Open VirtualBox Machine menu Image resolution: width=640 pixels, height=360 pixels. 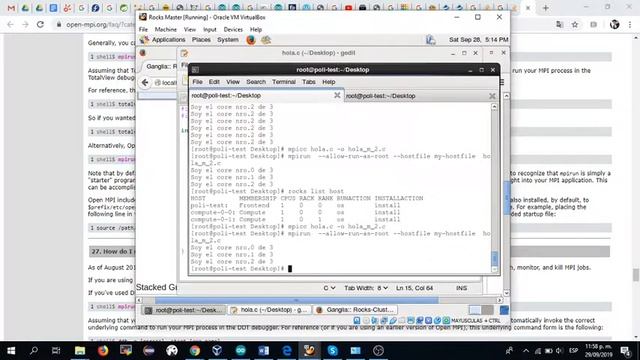(166, 29)
